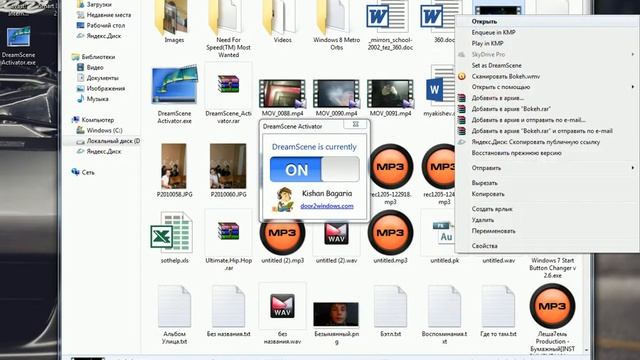Select the P2010058.JPG photo thumbnail
Image resolution: width=640 pixels, height=360 pixels.
pyautogui.click(x=174, y=166)
